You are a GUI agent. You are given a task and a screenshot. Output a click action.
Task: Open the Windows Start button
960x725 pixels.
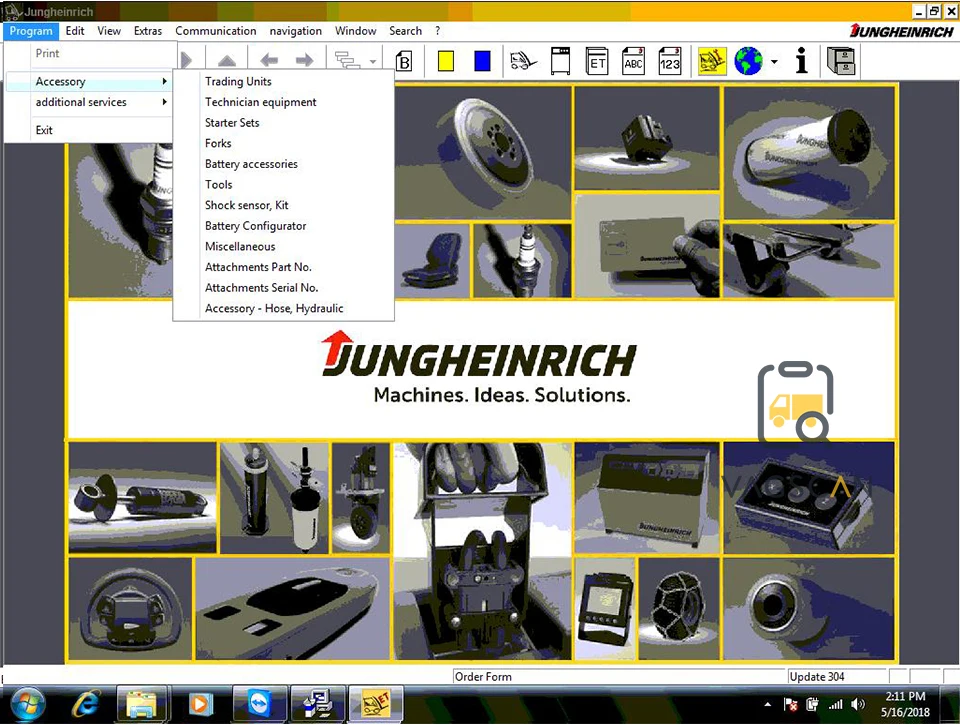click(28, 705)
